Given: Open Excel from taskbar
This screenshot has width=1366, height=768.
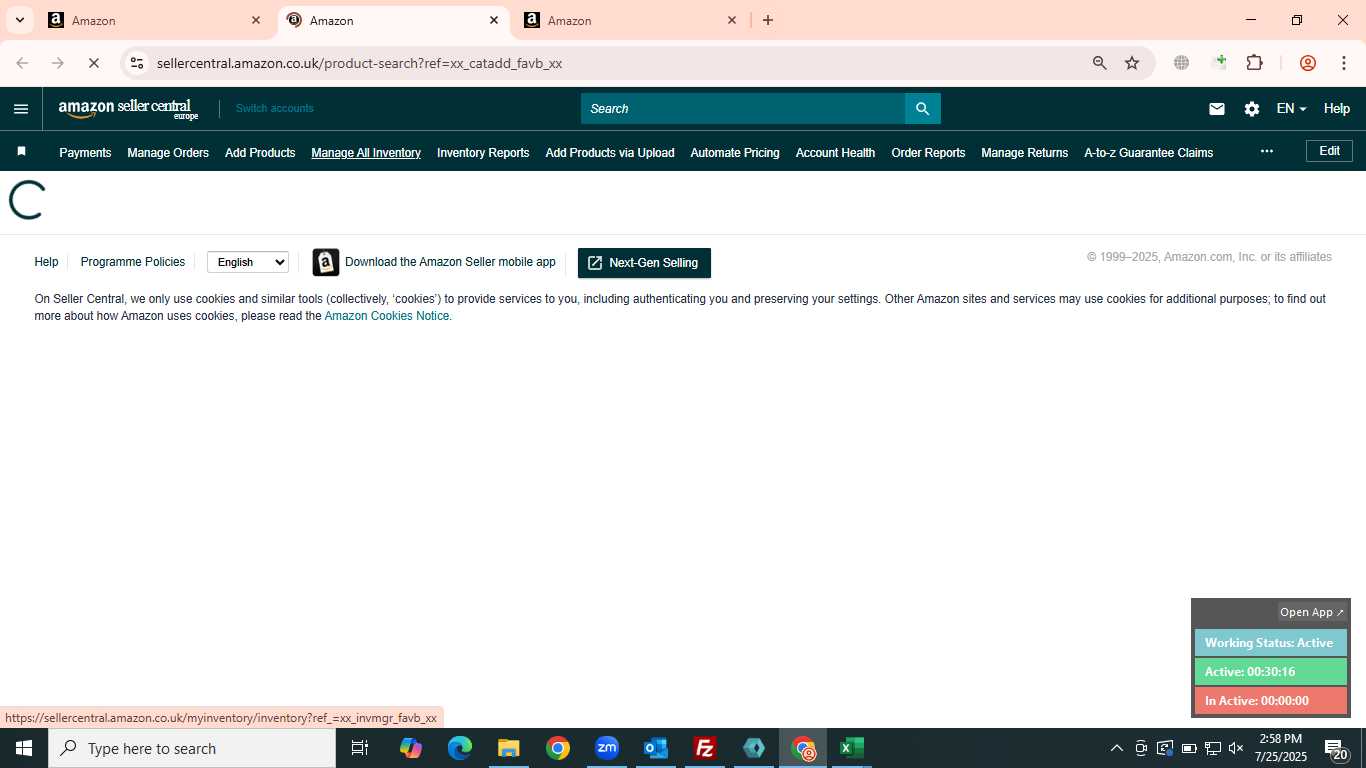Looking at the screenshot, I should 852,748.
